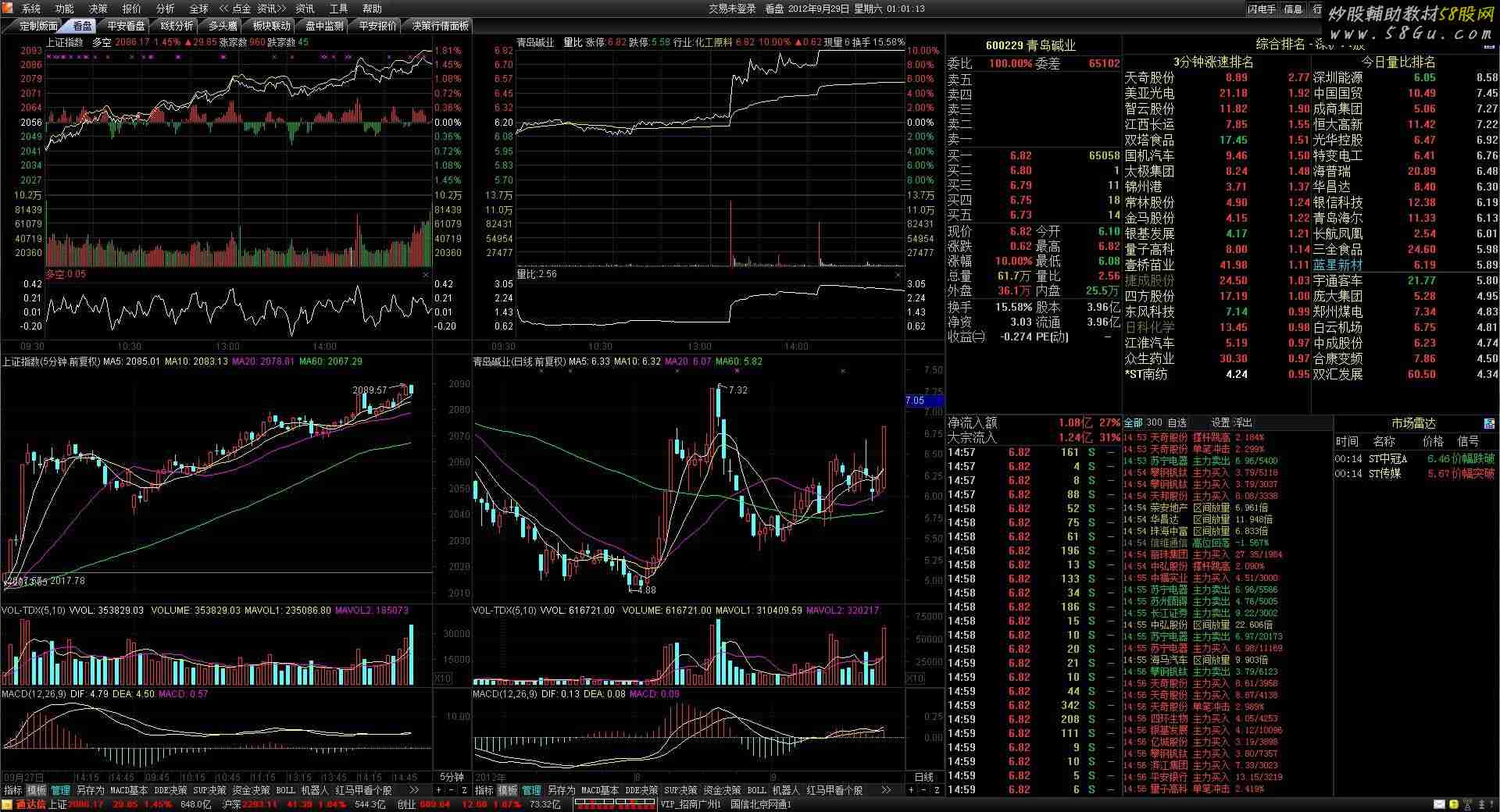Open the 日线 period selector
The image size is (1500, 812).
point(924,777)
